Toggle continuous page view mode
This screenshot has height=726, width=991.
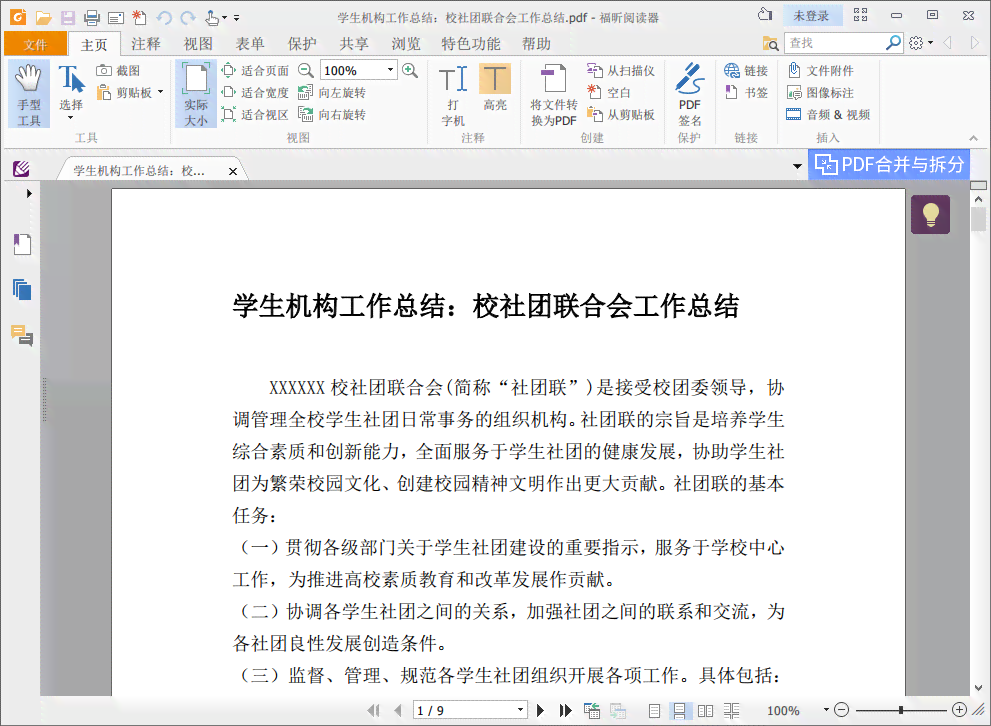679,711
